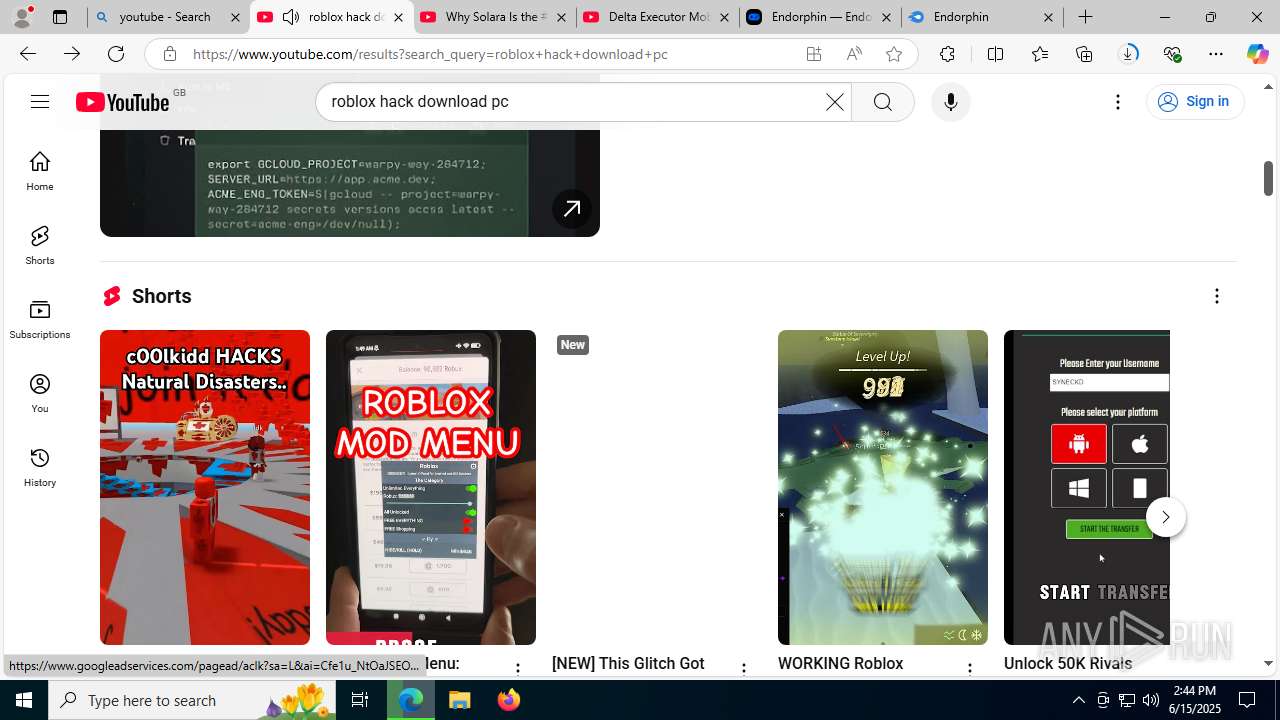Sign in to YouTube
This screenshot has height=720, width=1280.
tap(1194, 101)
